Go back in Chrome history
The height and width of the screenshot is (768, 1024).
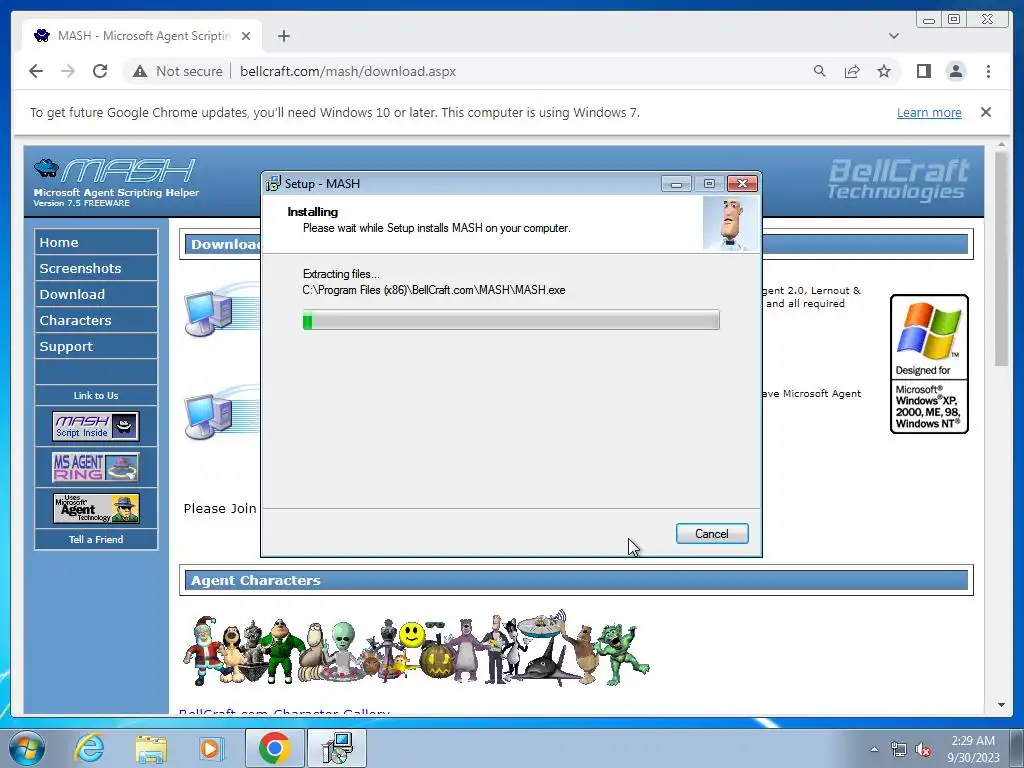pos(36,71)
